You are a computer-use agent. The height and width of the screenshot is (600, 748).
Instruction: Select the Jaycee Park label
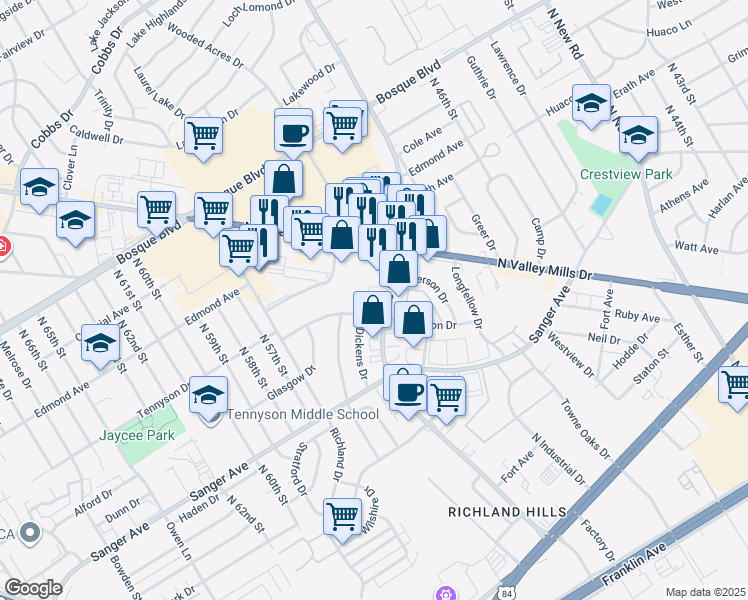point(136,435)
